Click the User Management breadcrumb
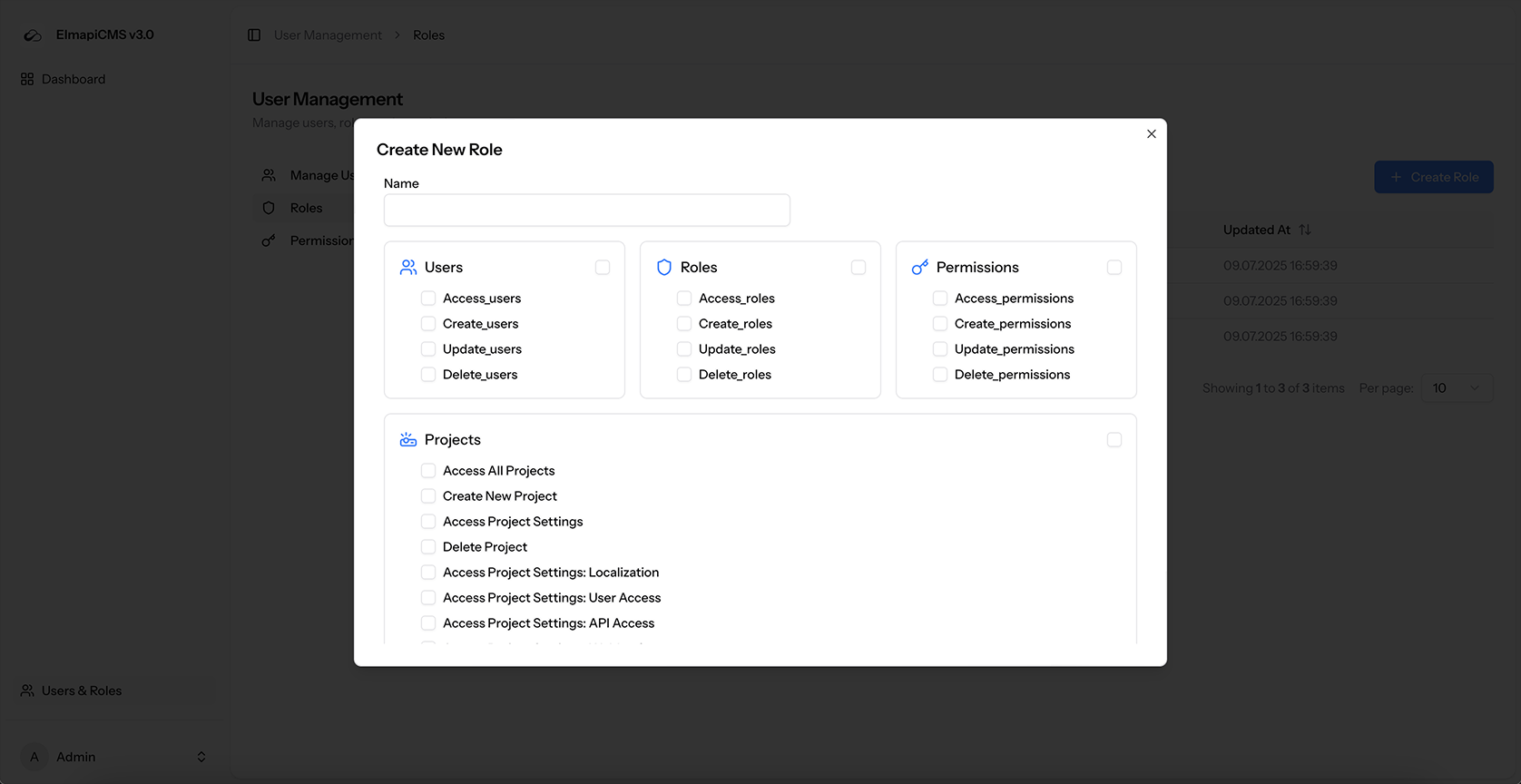The width and height of the screenshot is (1521, 784). pyautogui.click(x=328, y=35)
